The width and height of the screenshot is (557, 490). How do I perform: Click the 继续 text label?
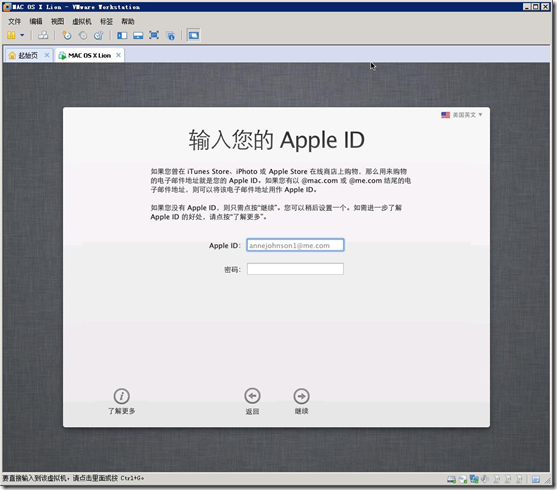coord(301,411)
